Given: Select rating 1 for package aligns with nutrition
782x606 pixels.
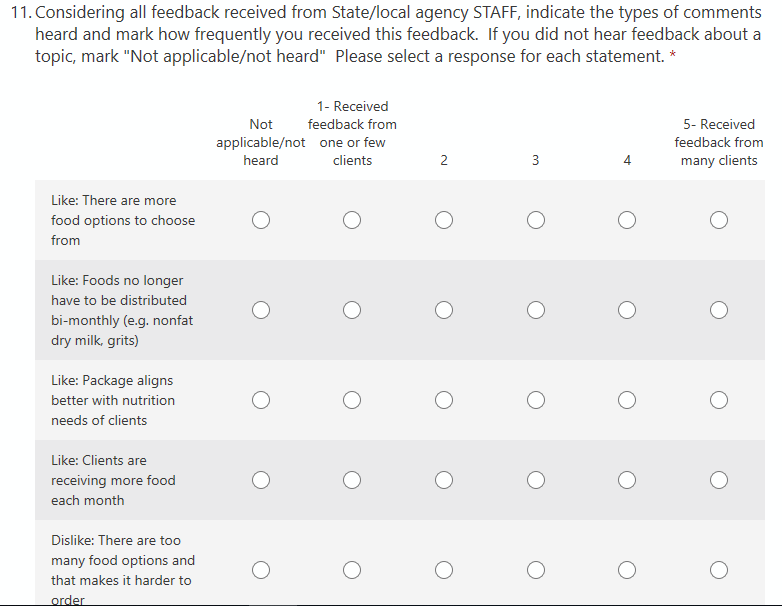Looking at the screenshot, I should (352, 400).
